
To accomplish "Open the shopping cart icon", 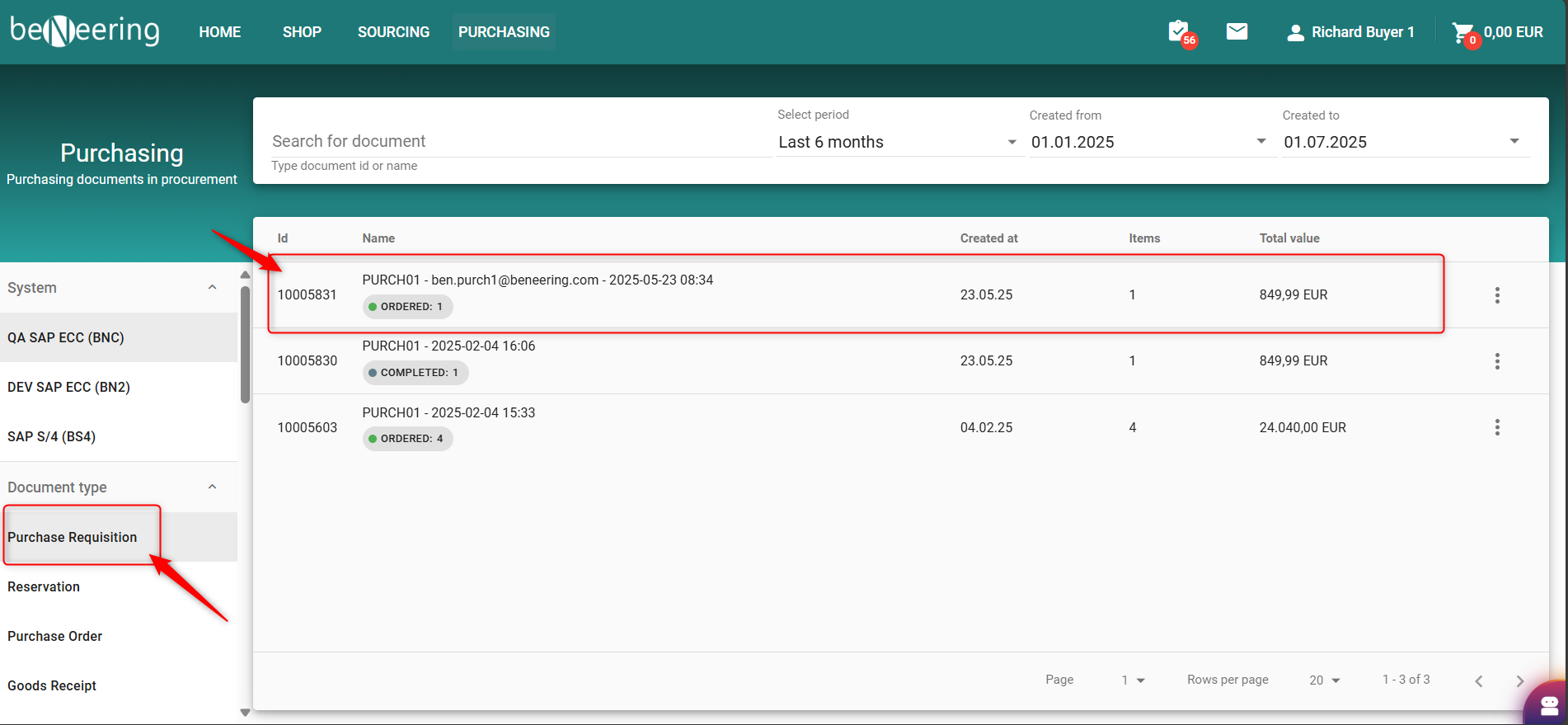I will pos(1463,33).
